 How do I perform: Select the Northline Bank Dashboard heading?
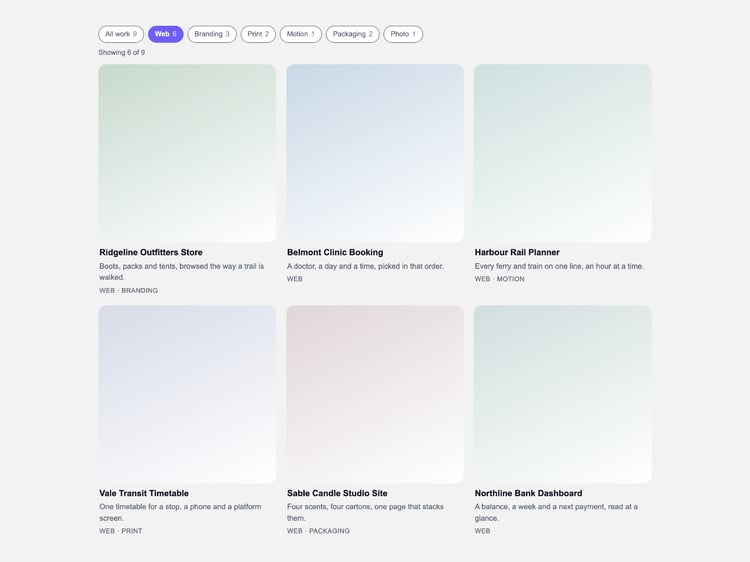528,493
